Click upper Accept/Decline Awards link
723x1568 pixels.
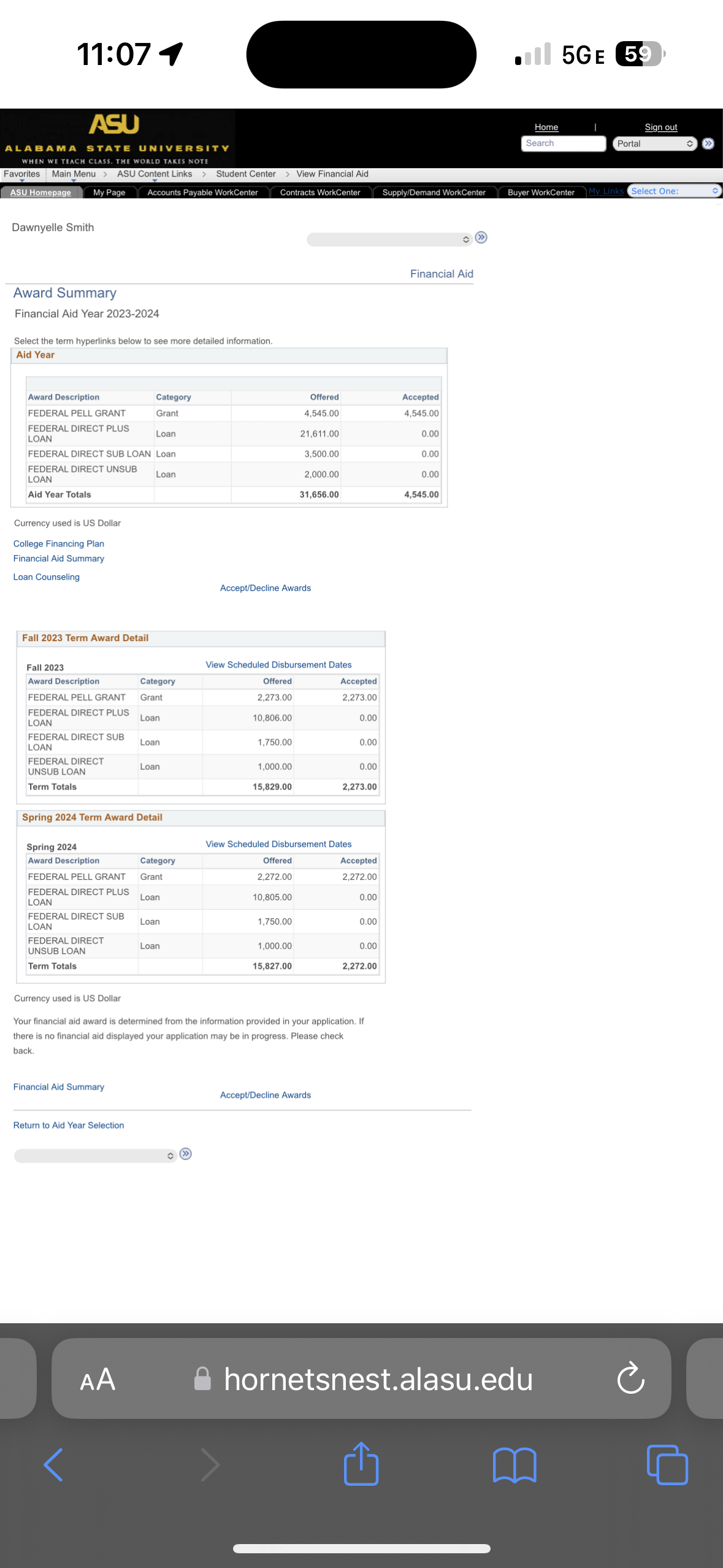pyautogui.click(x=266, y=588)
